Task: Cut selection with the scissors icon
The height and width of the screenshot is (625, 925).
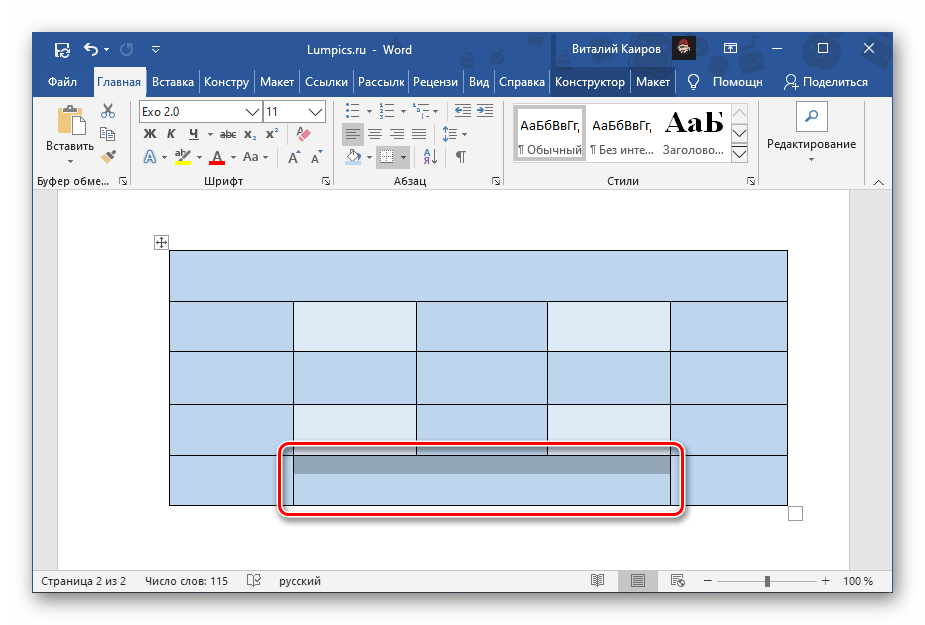Action: click(x=108, y=111)
